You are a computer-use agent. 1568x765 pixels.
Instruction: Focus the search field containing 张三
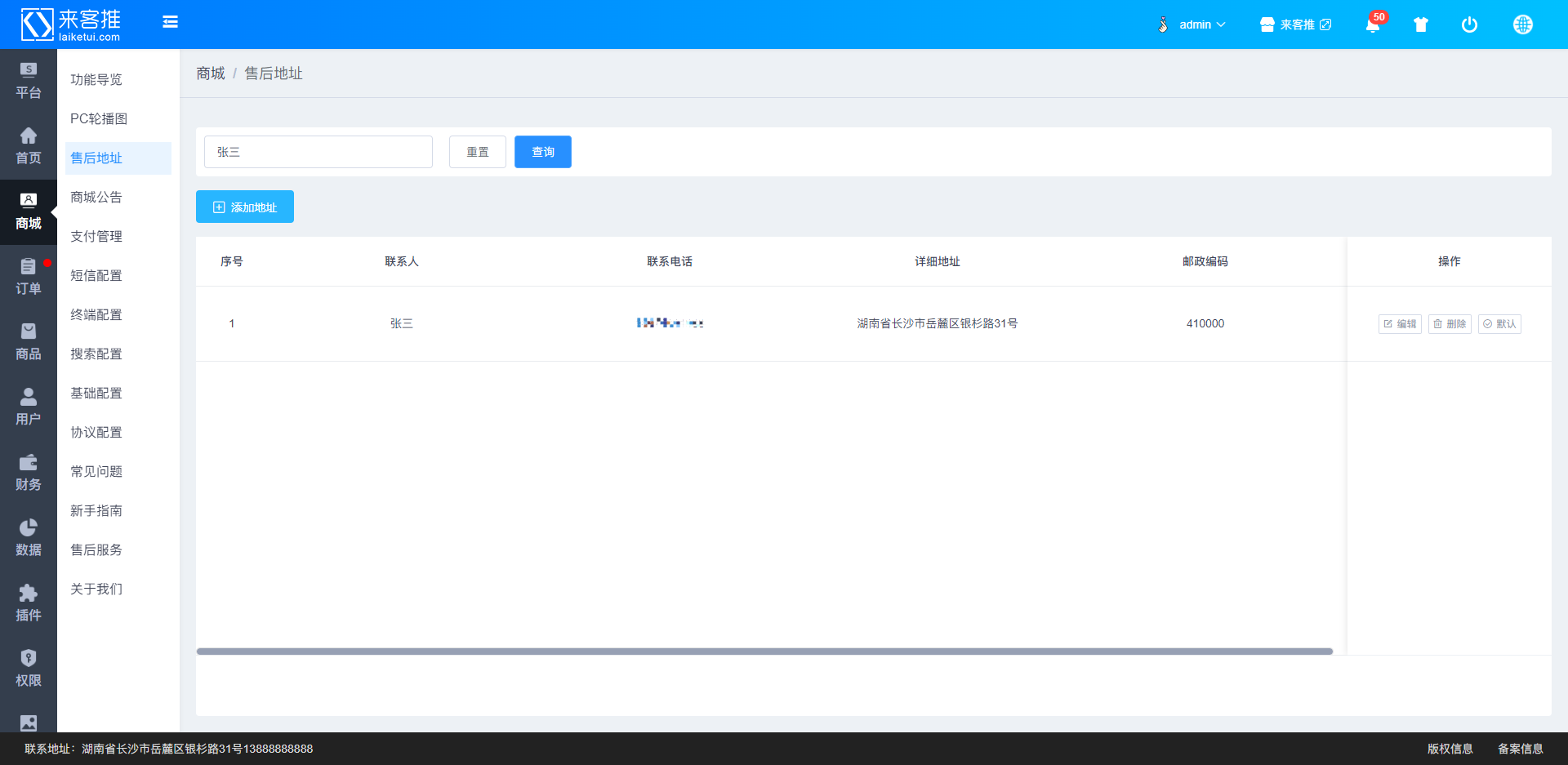(x=318, y=152)
